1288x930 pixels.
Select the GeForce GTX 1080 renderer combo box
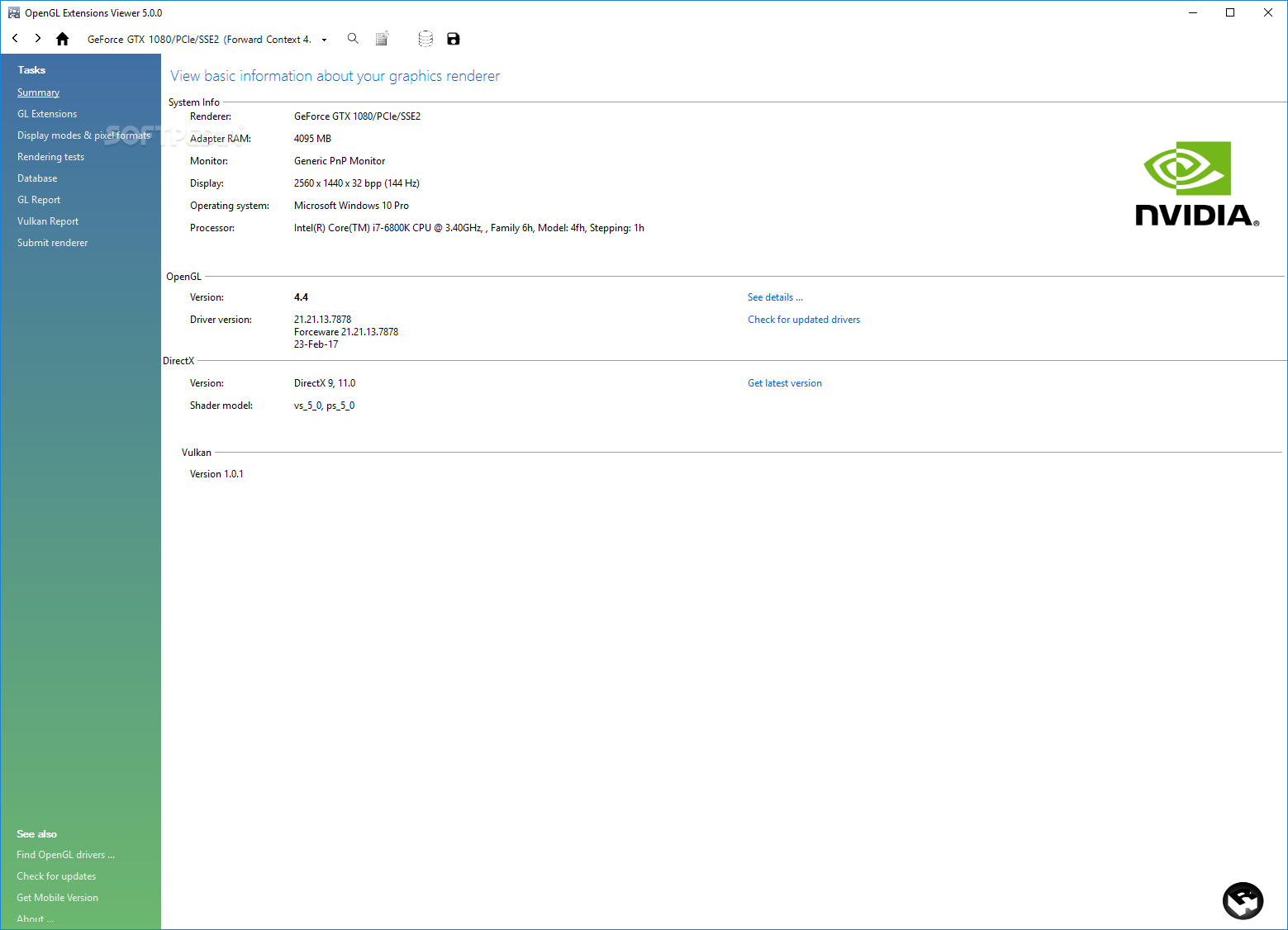[x=207, y=40]
